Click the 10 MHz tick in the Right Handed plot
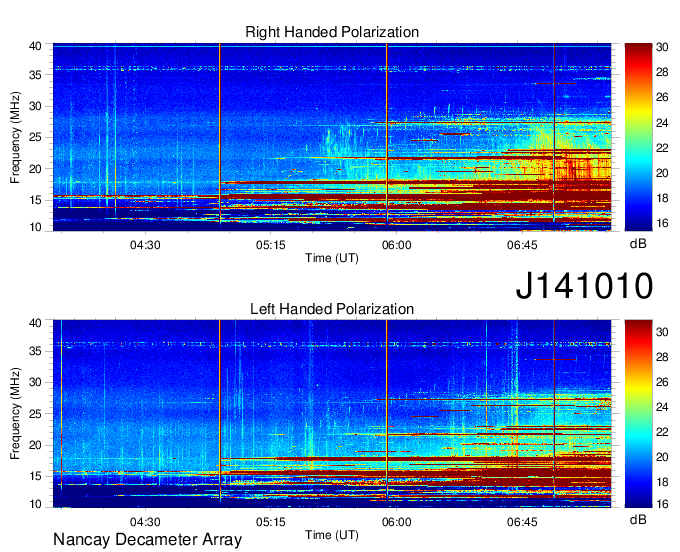Viewport: 680px width, 552px height. click(35, 227)
